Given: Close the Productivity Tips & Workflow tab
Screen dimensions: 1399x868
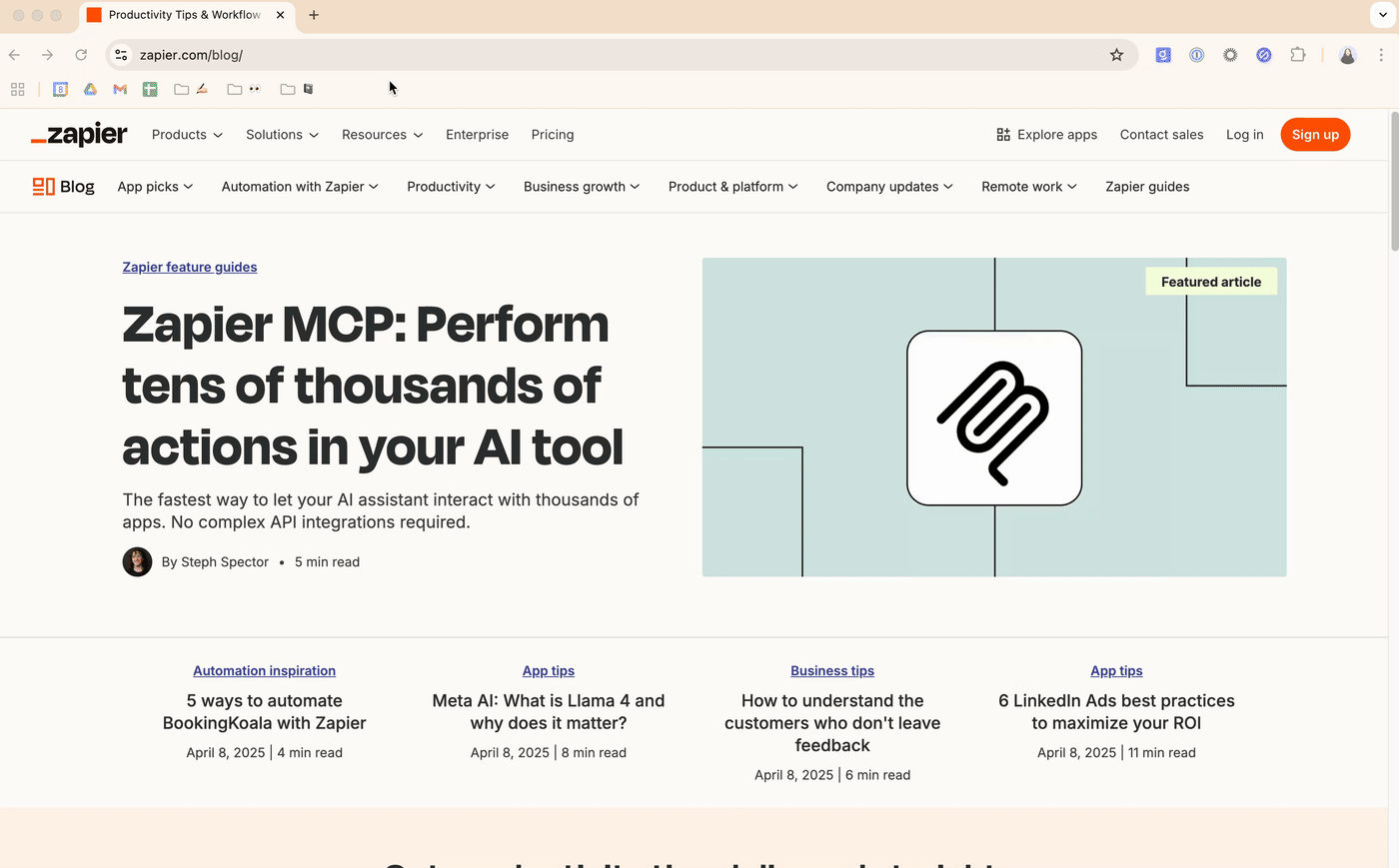Looking at the screenshot, I should [280, 15].
